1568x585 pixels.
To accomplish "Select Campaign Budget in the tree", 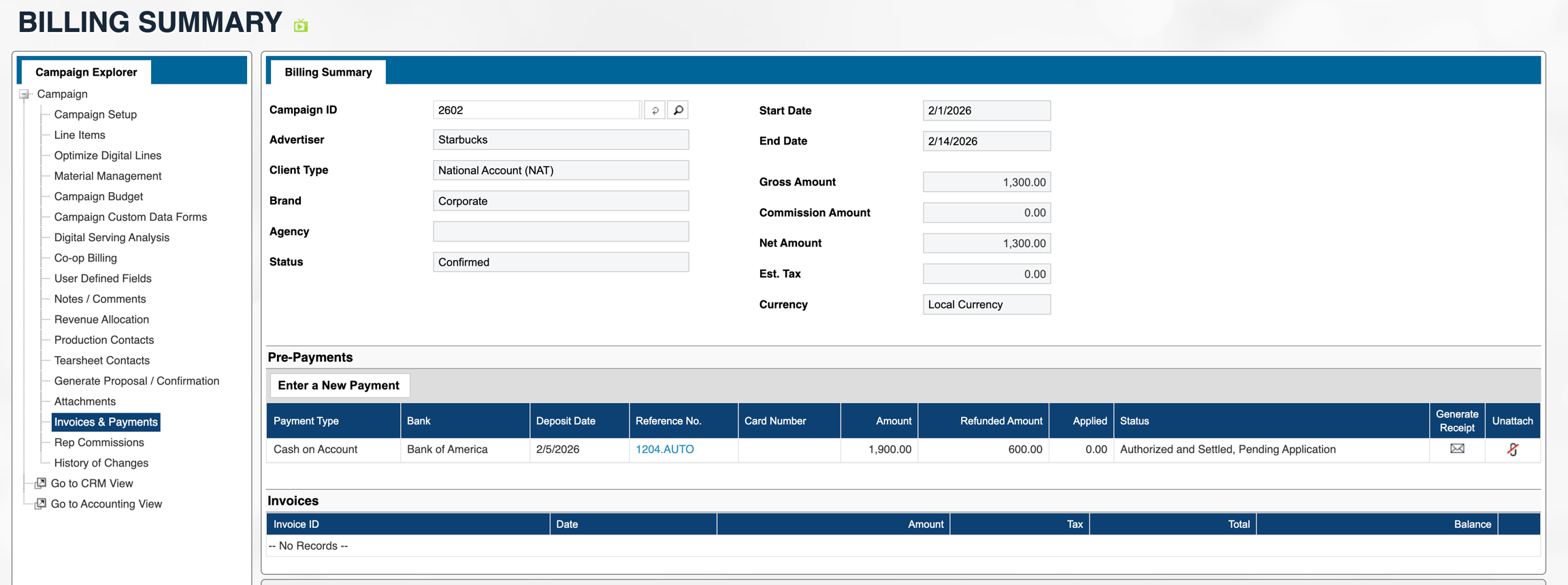I will click(99, 197).
